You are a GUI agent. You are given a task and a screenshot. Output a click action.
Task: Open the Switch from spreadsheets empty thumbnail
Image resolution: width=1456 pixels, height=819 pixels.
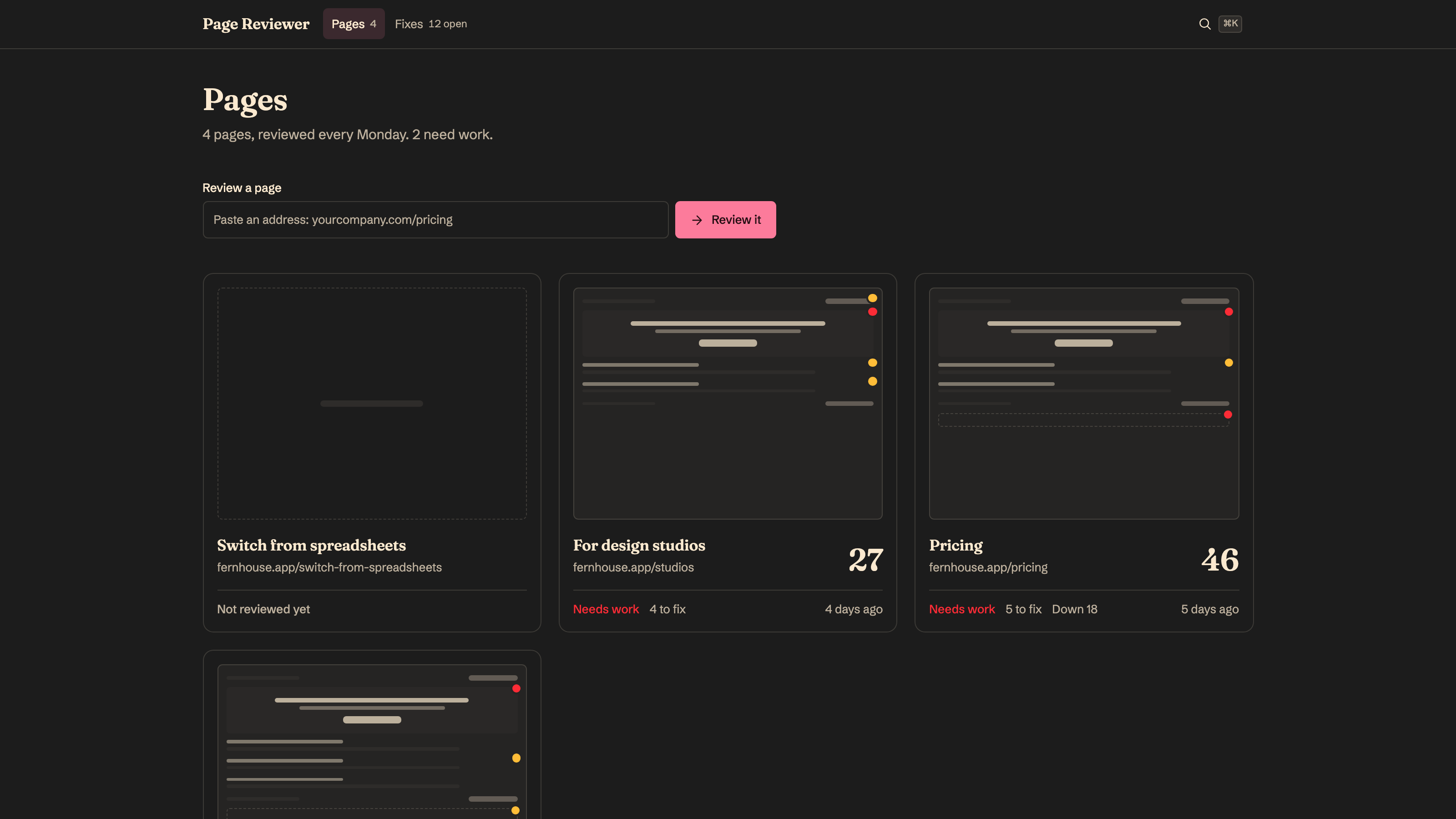pyautogui.click(x=372, y=404)
